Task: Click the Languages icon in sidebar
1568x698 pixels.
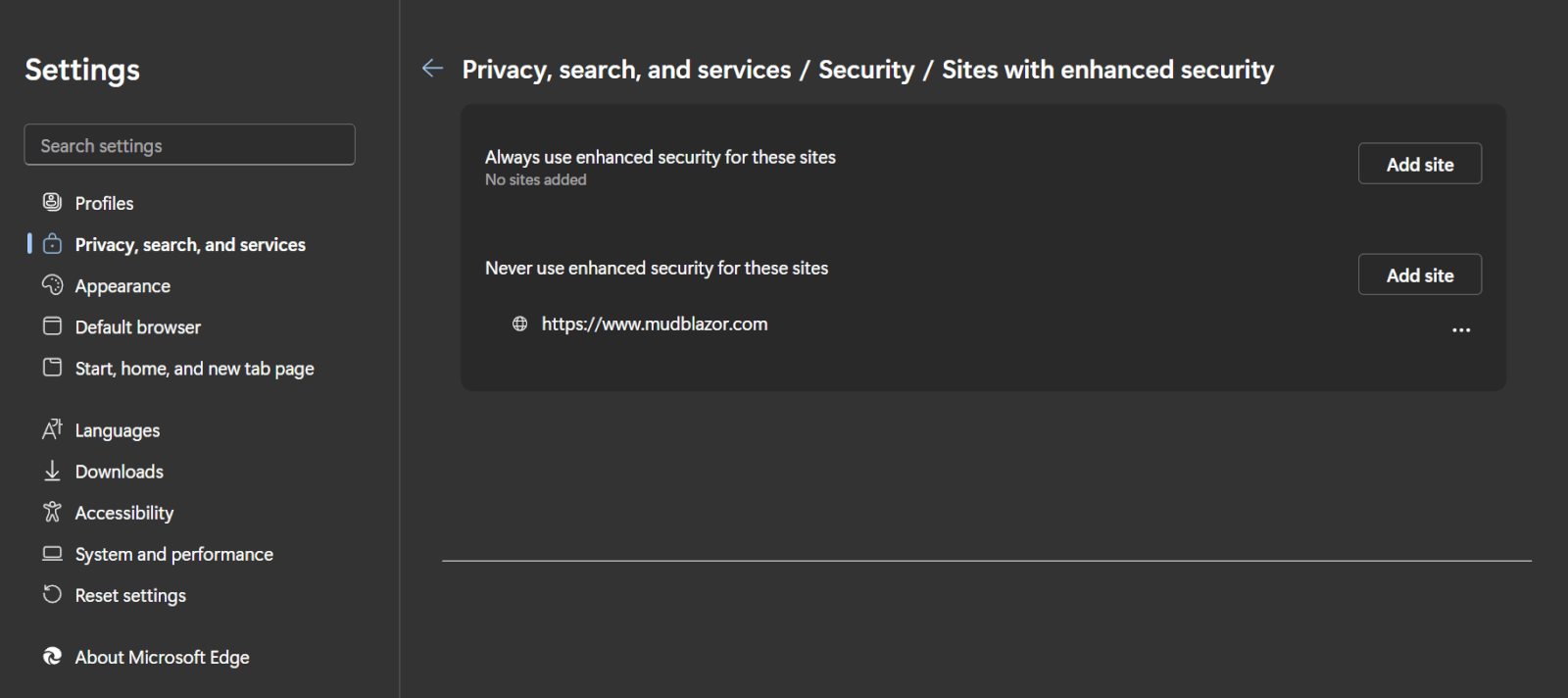Action: click(52, 429)
